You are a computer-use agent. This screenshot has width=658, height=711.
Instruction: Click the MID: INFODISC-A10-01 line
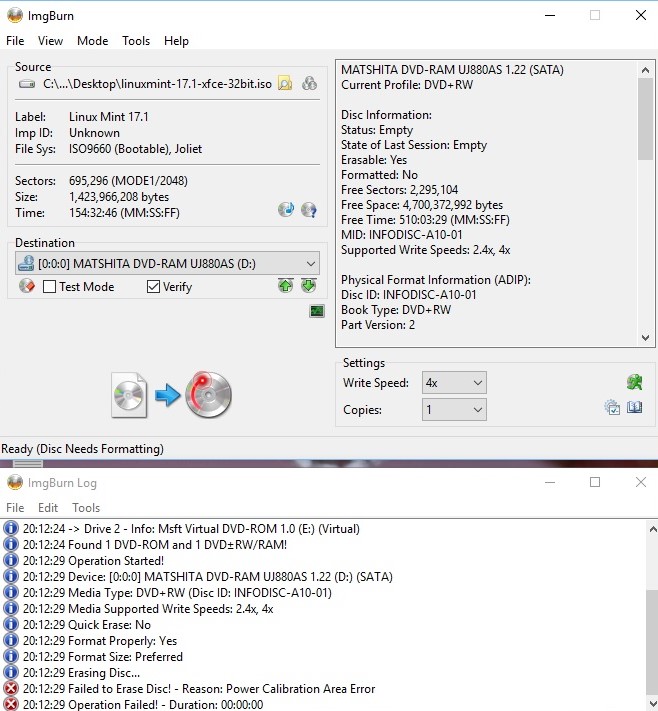click(x=402, y=234)
